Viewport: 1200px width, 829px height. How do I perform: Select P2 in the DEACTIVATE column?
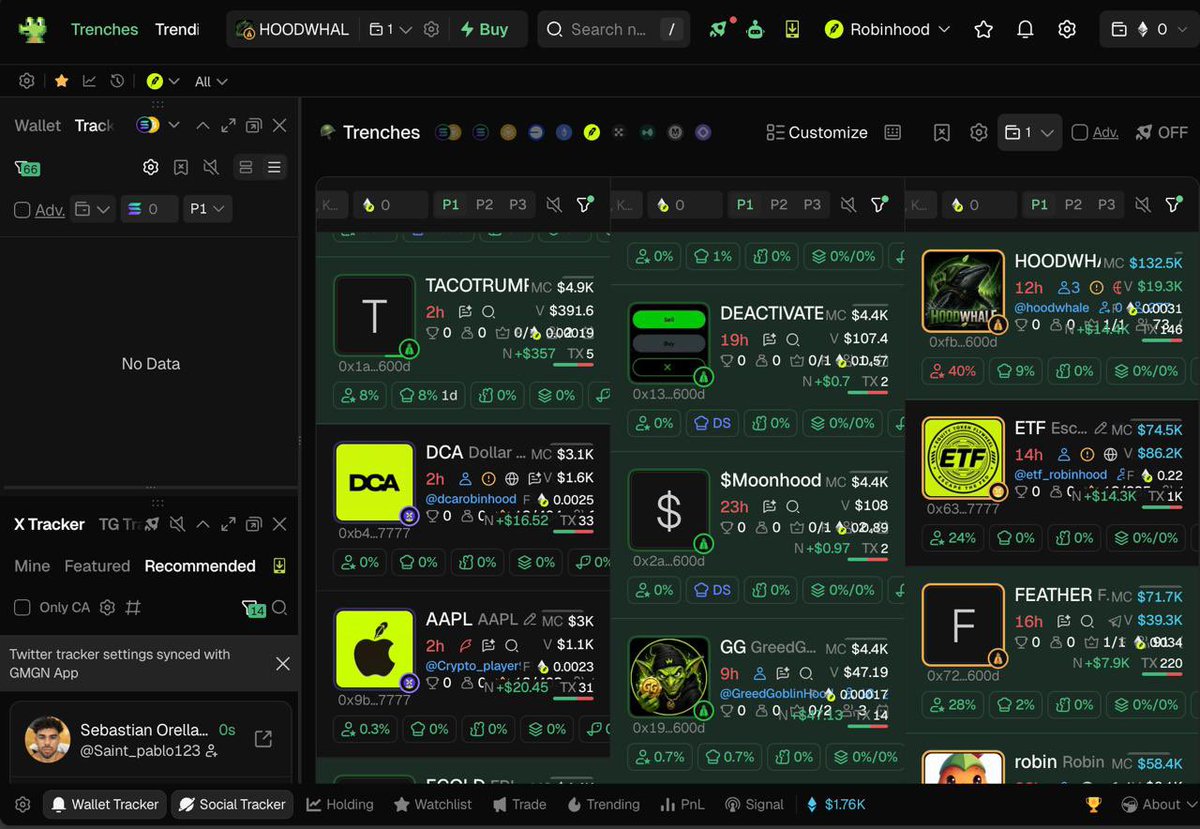[x=778, y=204]
